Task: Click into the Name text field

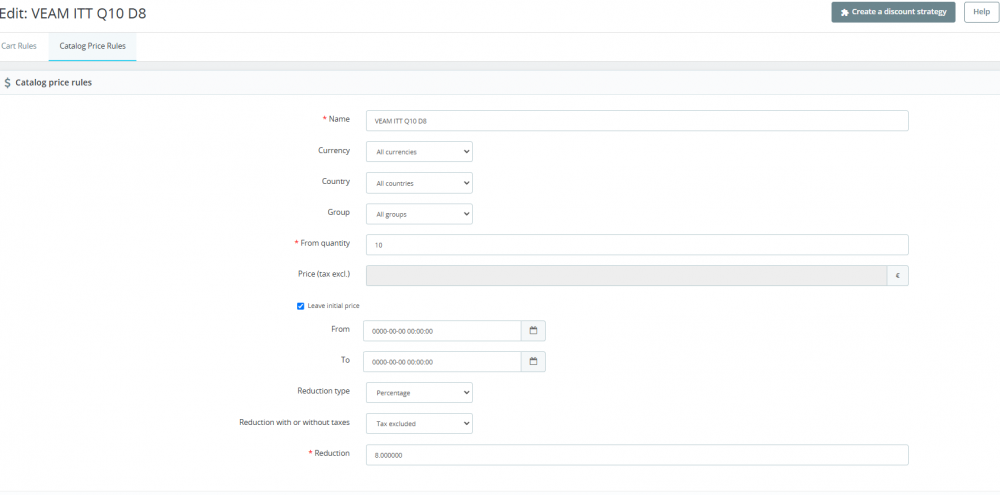Action: pos(637,121)
